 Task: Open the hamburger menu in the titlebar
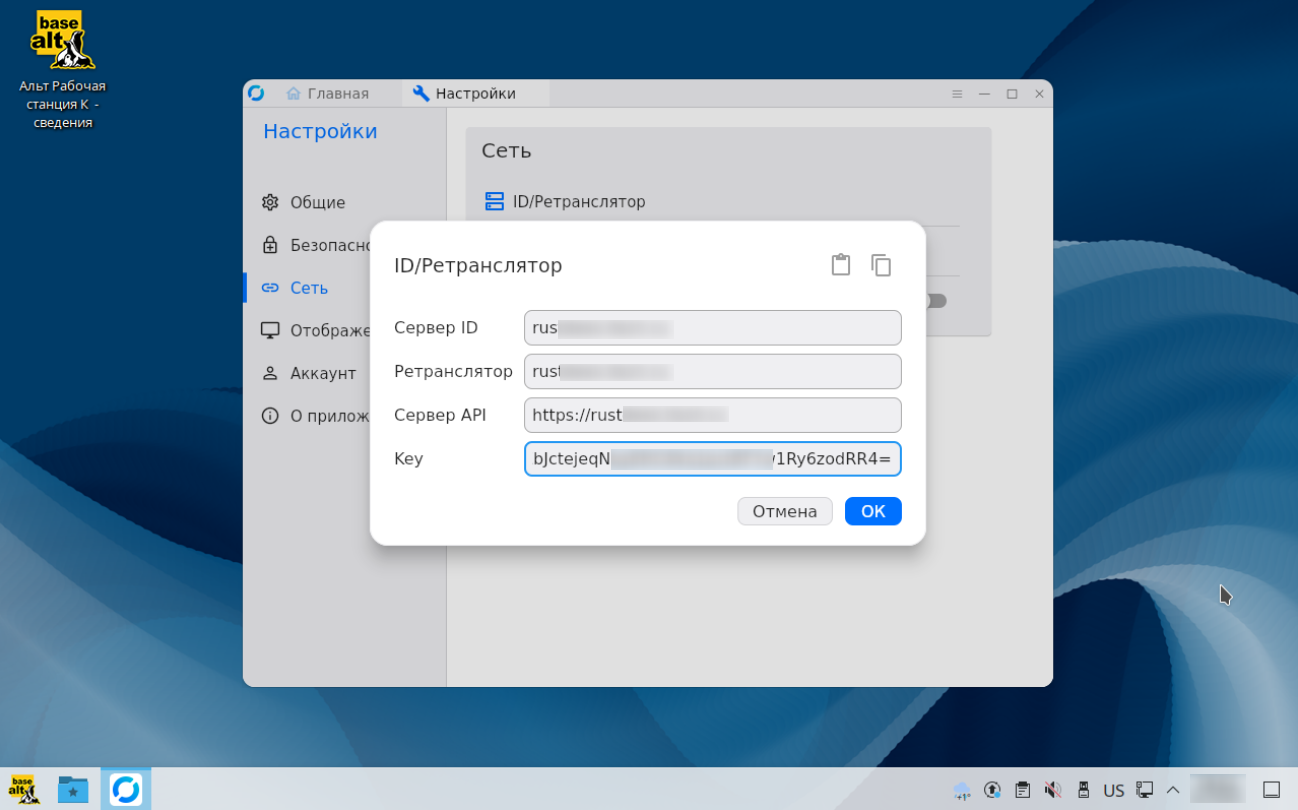click(957, 93)
